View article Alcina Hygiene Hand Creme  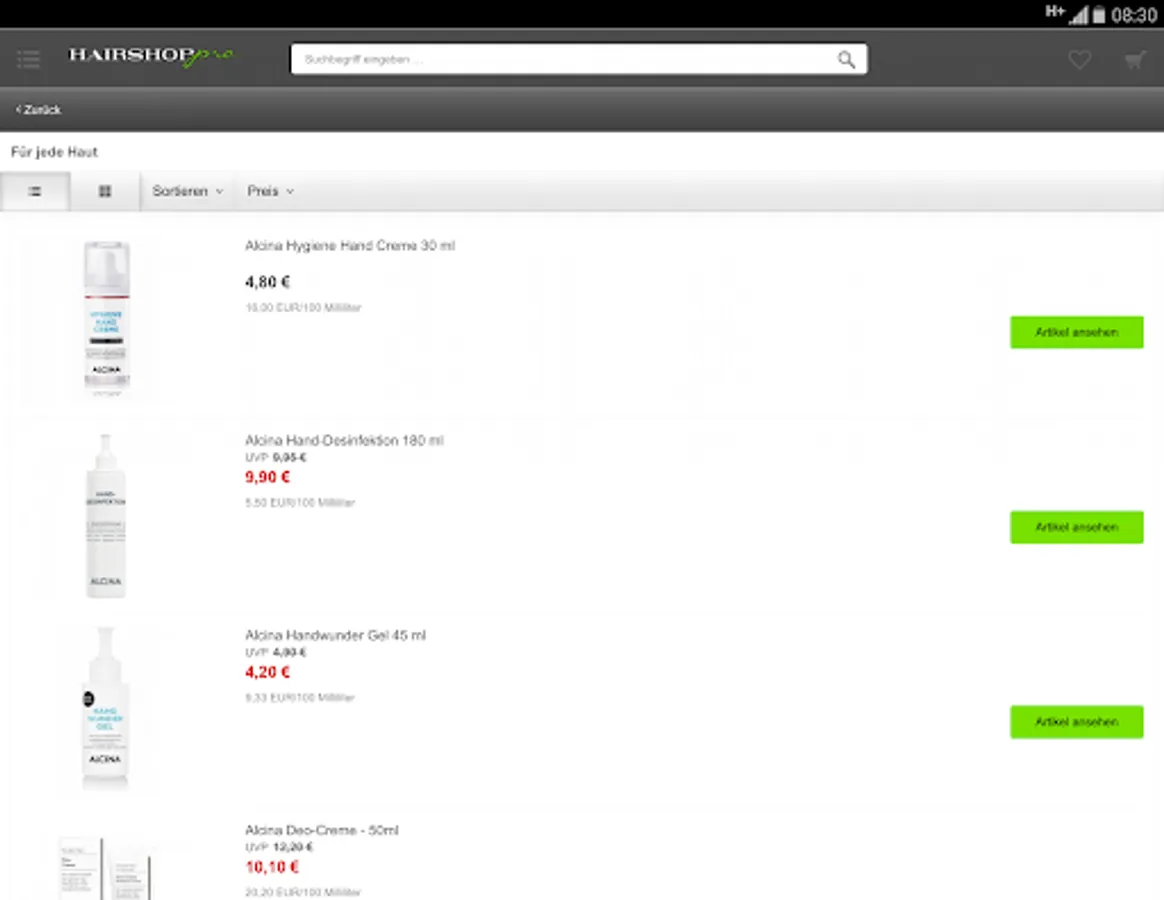click(x=1076, y=332)
